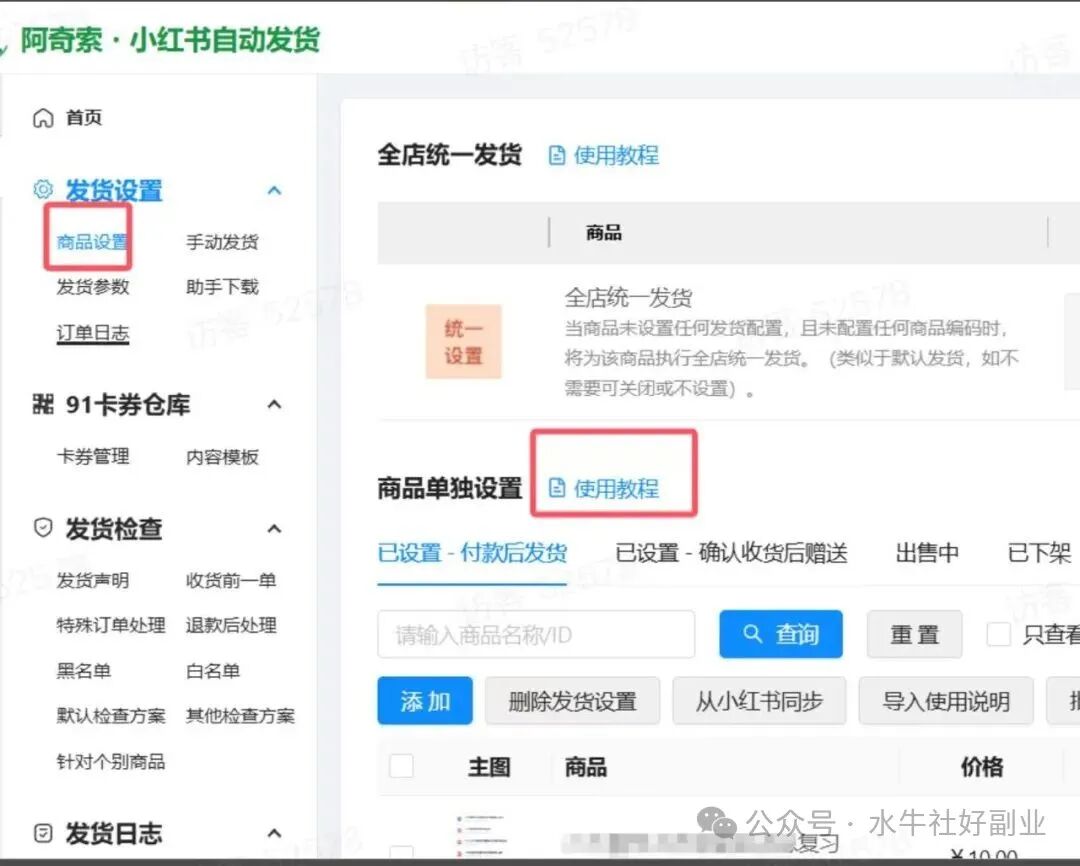Image resolution: width=1080 pixels, height=866 pixels.
Task: Collapse the 发货日志 section chevron
Action: [274, 833]
